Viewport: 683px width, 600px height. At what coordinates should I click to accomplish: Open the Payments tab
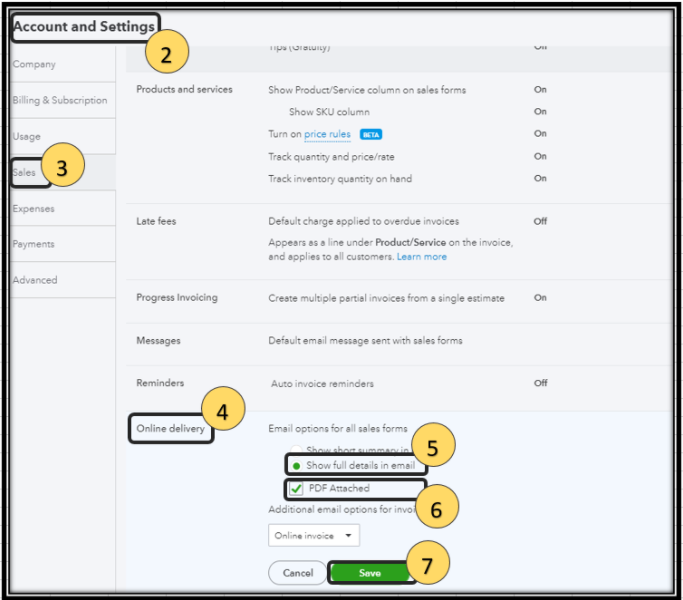(x=34, y=244)
